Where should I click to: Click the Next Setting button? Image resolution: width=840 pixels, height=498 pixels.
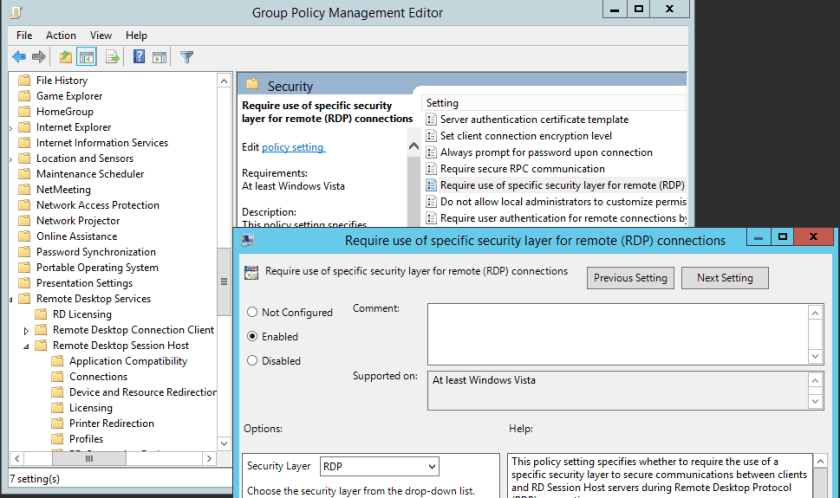[x=724, y=278]
